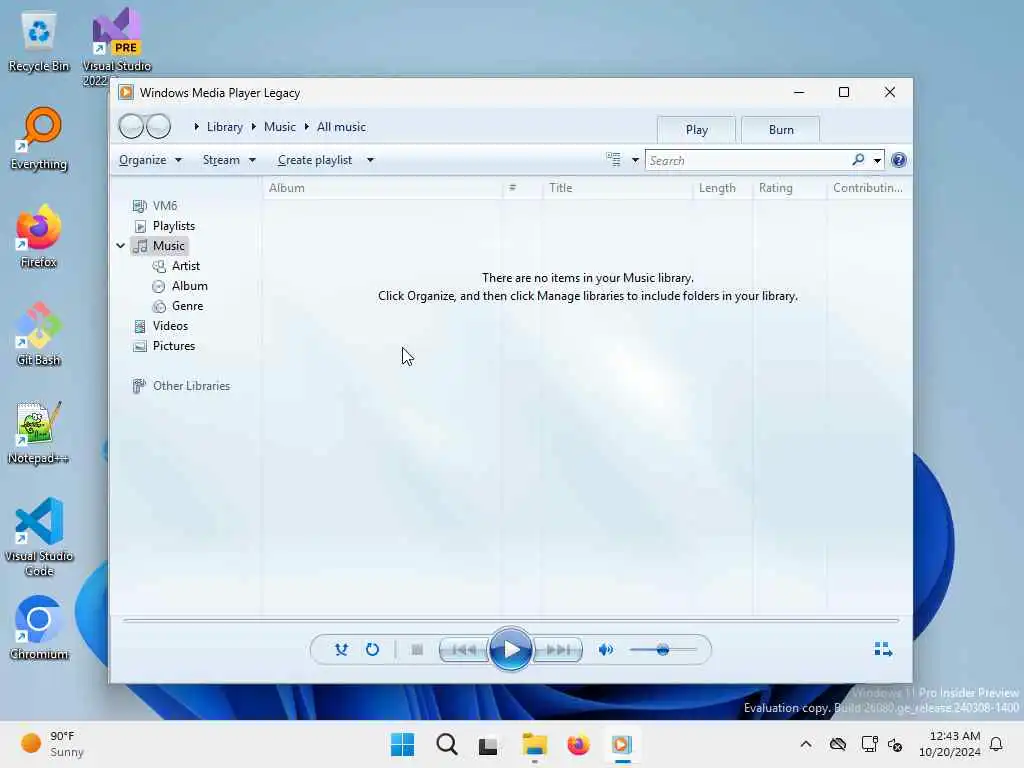Switch to Now Playing view
Screen dimensions: 1024x768
pyautogui.click(x=883, y=648)
